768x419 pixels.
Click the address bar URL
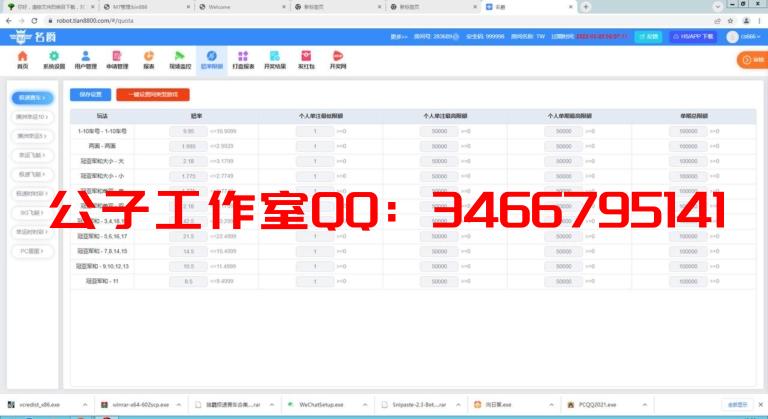(x=95, y=21)
